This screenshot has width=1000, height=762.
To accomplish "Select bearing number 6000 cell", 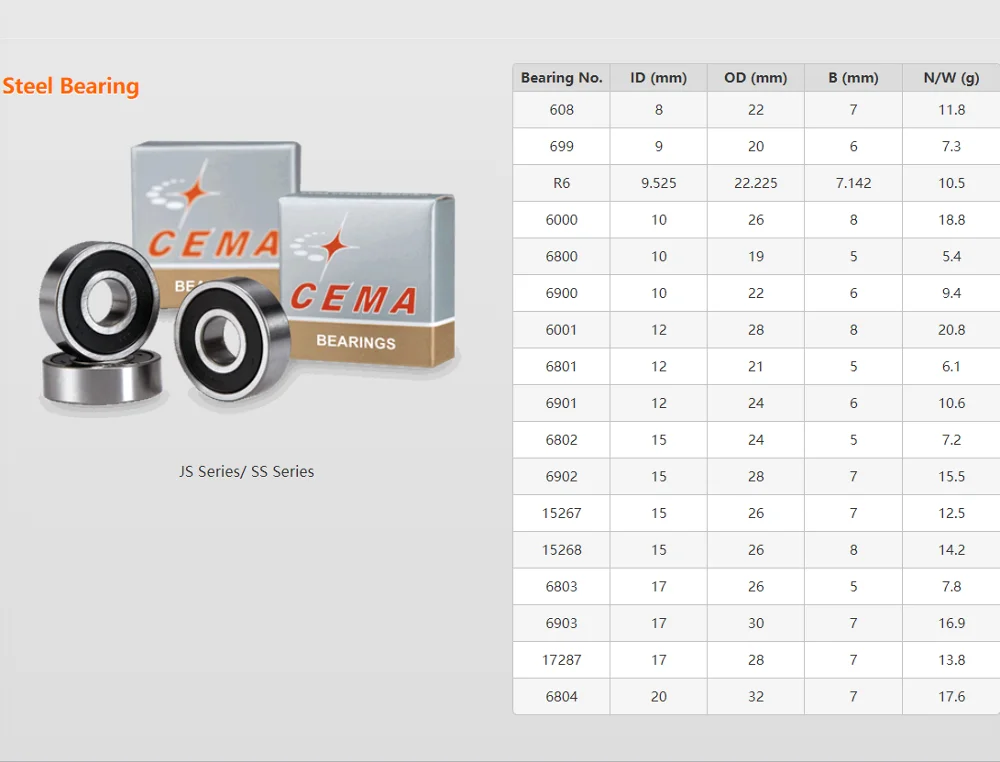I will 561,220.
